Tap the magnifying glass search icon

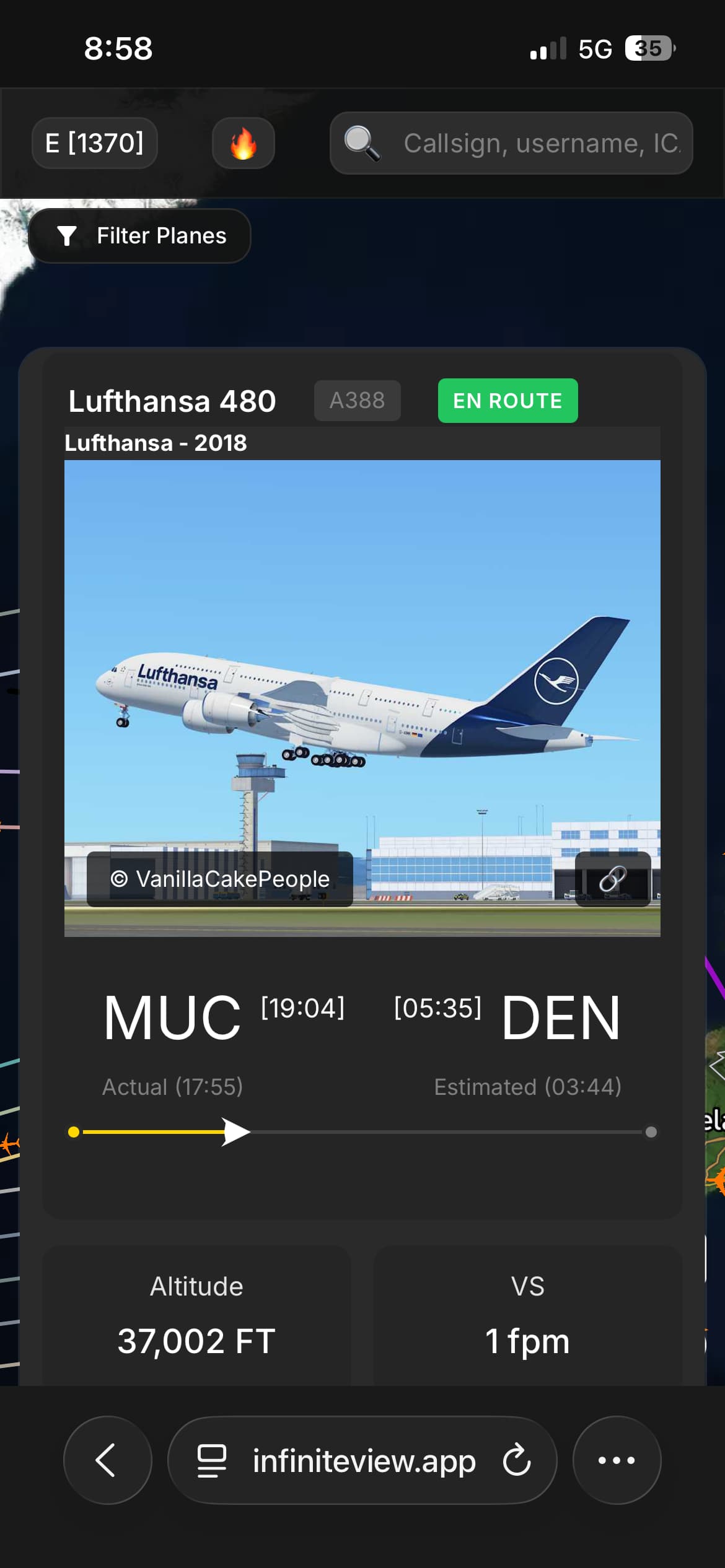click(362, 143)
